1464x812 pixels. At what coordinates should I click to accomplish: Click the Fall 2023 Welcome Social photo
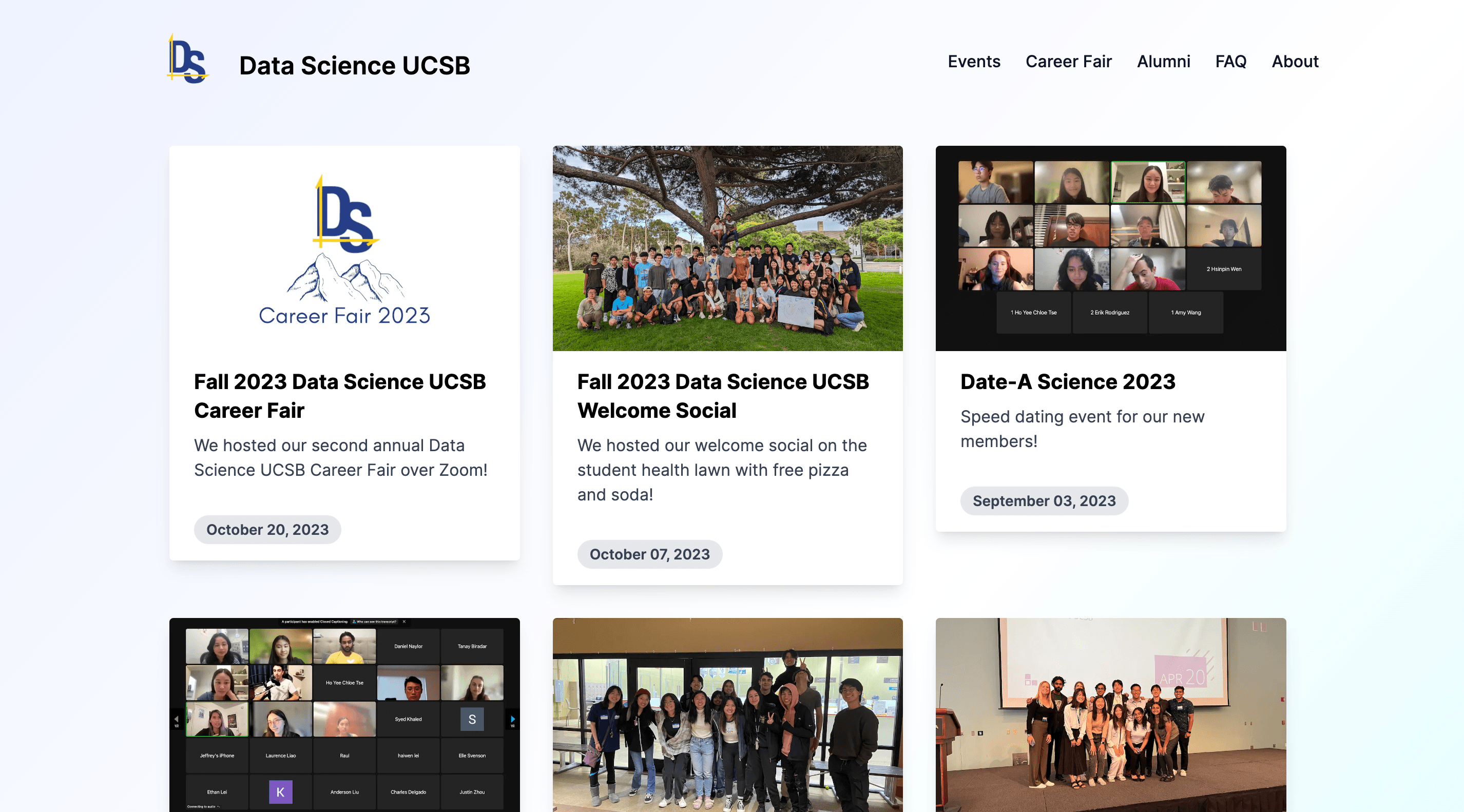pyautogui.click(x=728, y=248)
